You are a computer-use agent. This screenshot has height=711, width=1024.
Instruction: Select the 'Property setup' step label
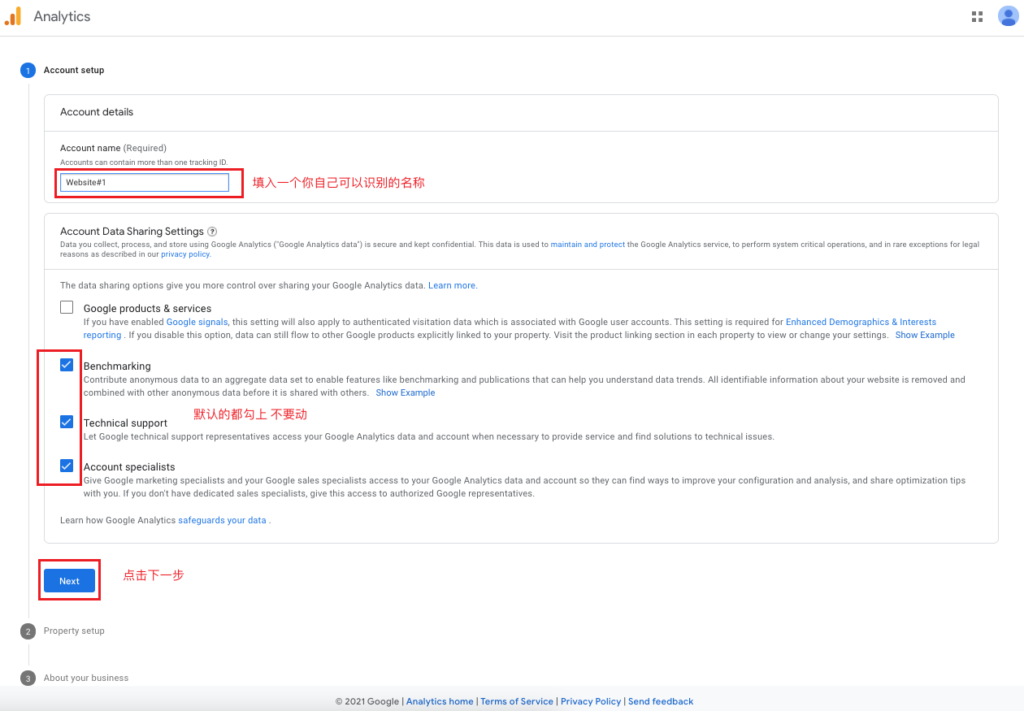74,631
